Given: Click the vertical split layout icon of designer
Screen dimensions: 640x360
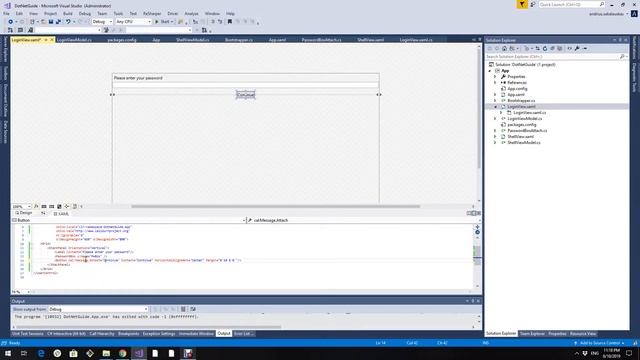Looking at the screenshot, I should click(x=469, y=213).
